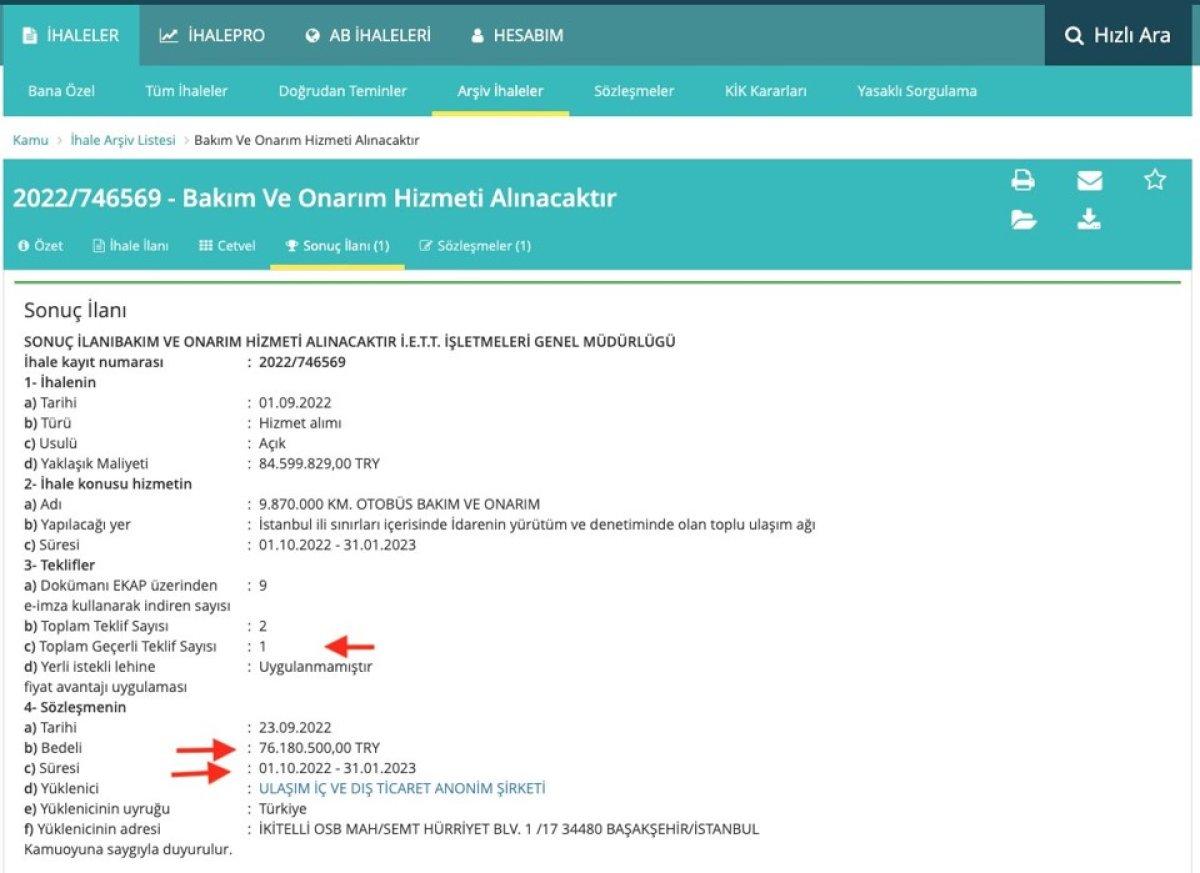Image resolution: width=1200 pixels, height=873 pixels.
Task: Open the Sözleşmeler (1) tab
Action: click(475, 246)
